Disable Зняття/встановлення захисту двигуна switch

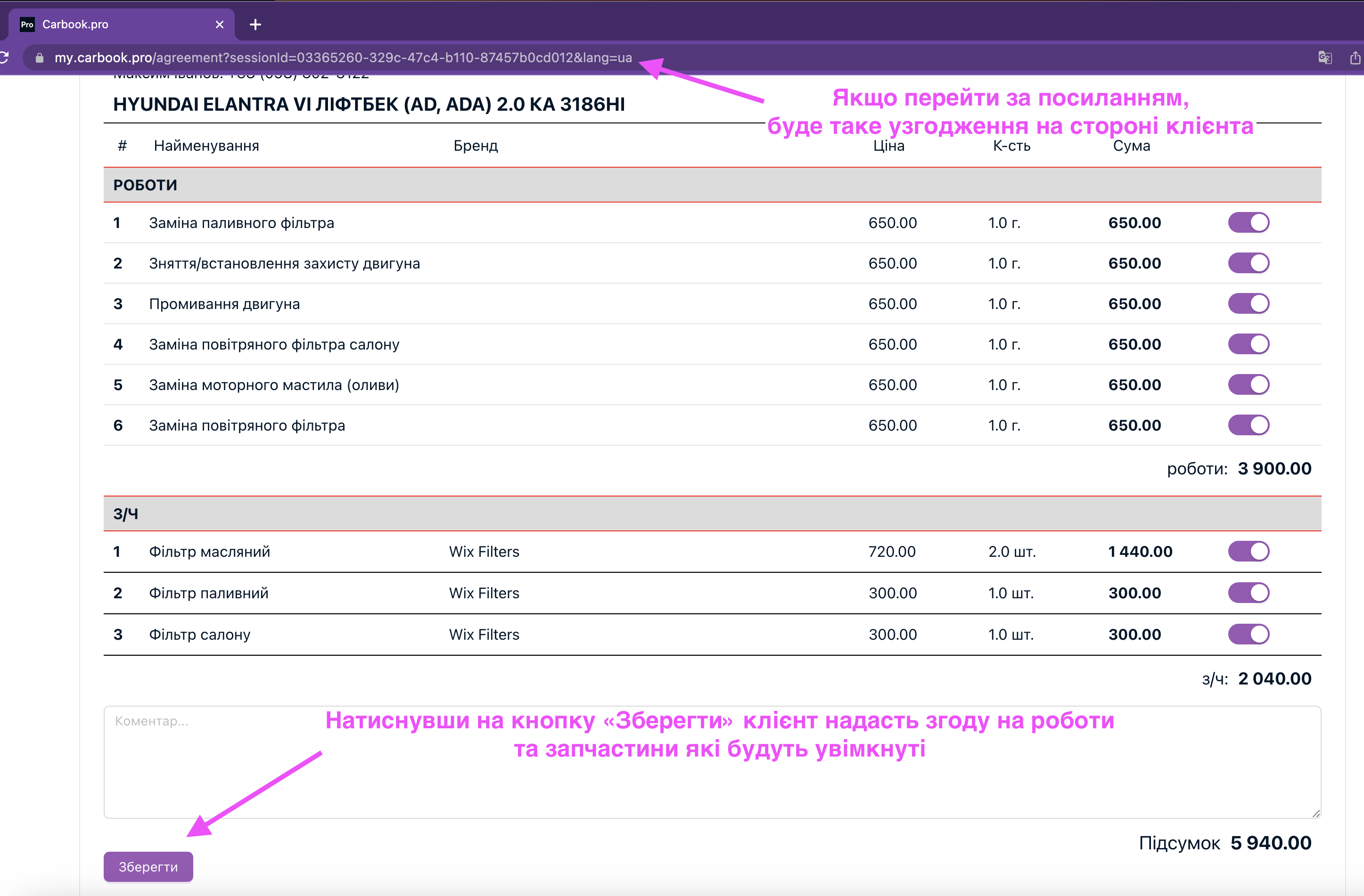[x=1248, y=263]
